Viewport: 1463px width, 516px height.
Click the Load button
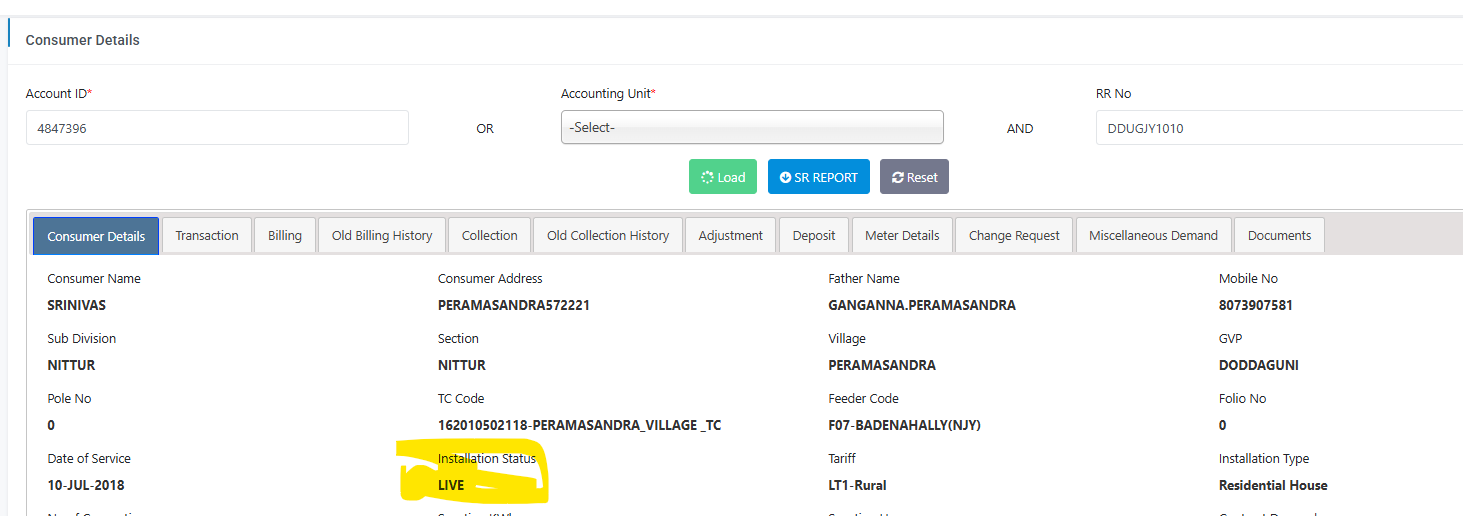723,177
